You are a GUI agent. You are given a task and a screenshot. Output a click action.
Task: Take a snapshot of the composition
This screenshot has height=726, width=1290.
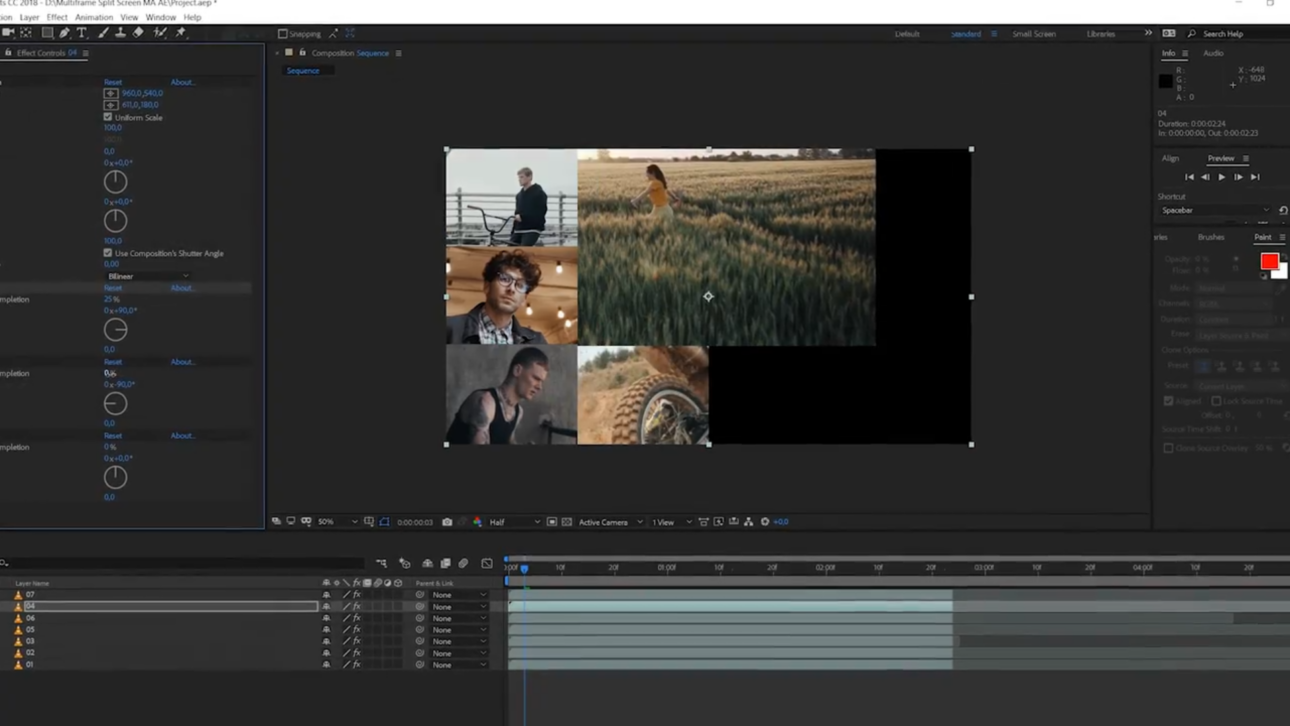click(x=447, y=521)
